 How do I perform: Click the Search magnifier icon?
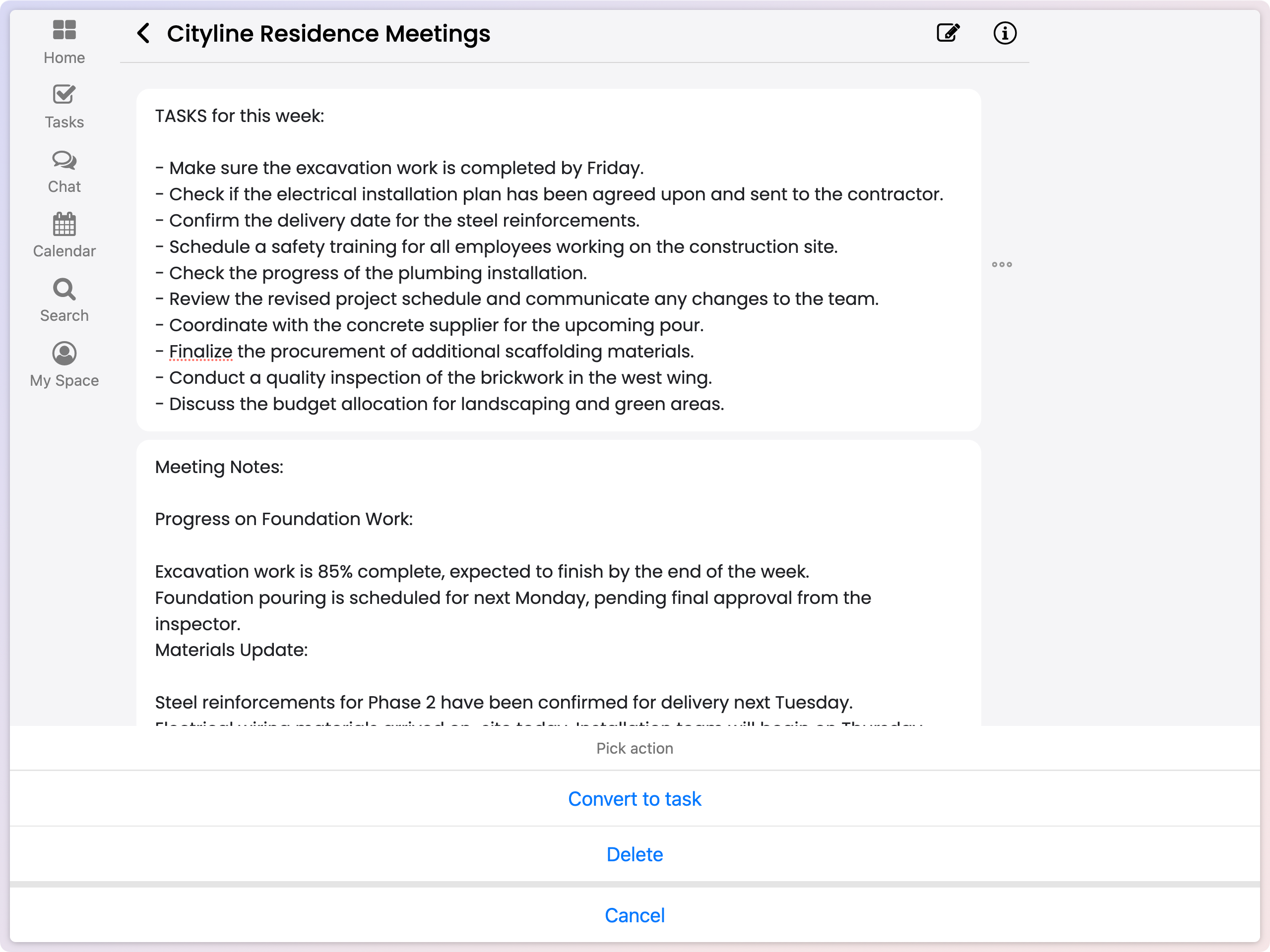point(64,289)
